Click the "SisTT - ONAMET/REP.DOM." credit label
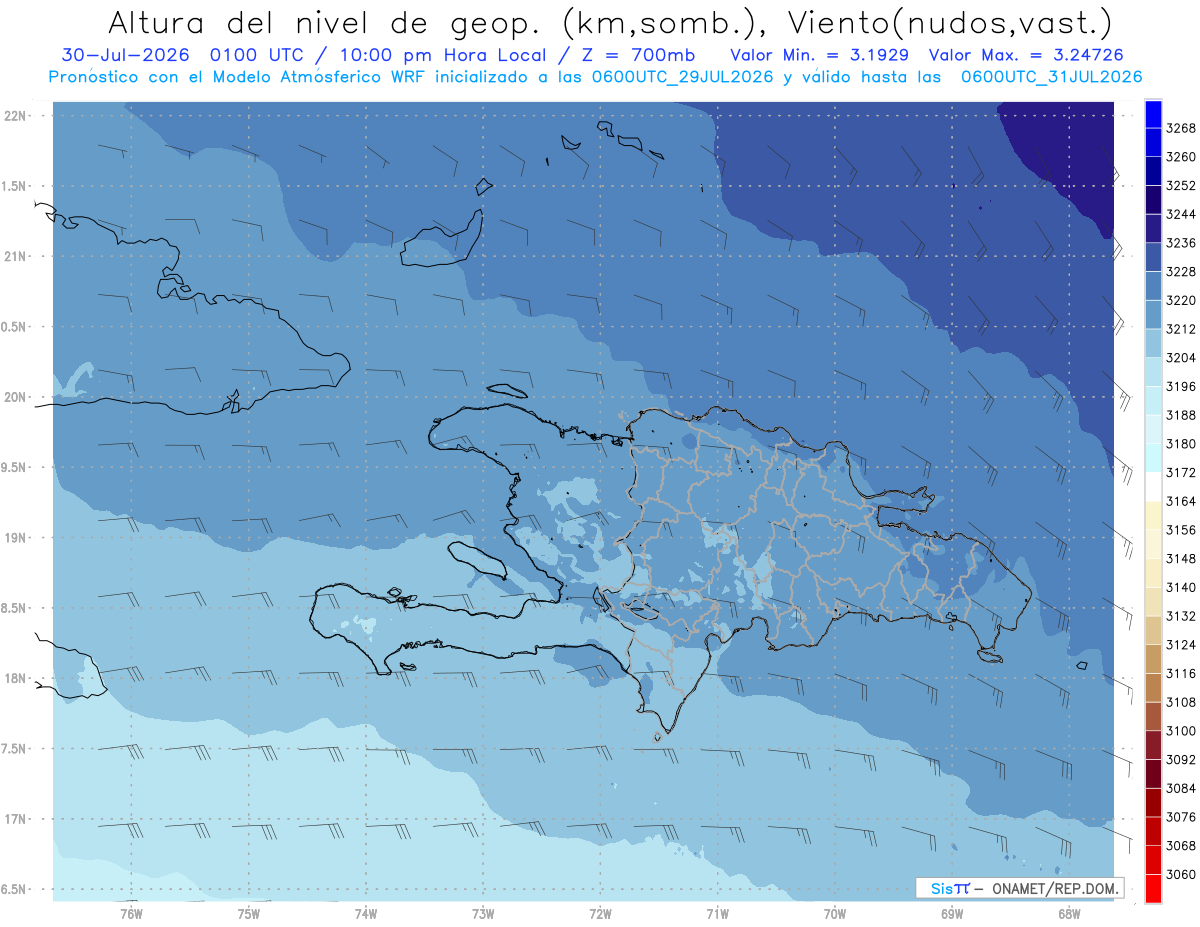Viewport: 1200px width, 927px height. (x=1018, y=887)
